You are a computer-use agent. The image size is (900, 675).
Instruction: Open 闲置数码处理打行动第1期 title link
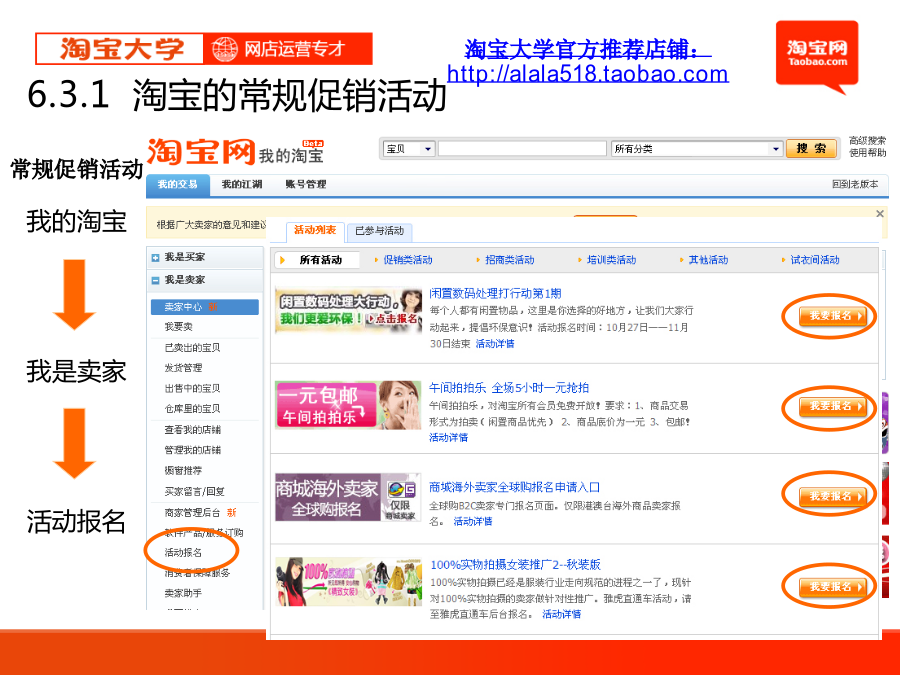(x=495, y=293)
